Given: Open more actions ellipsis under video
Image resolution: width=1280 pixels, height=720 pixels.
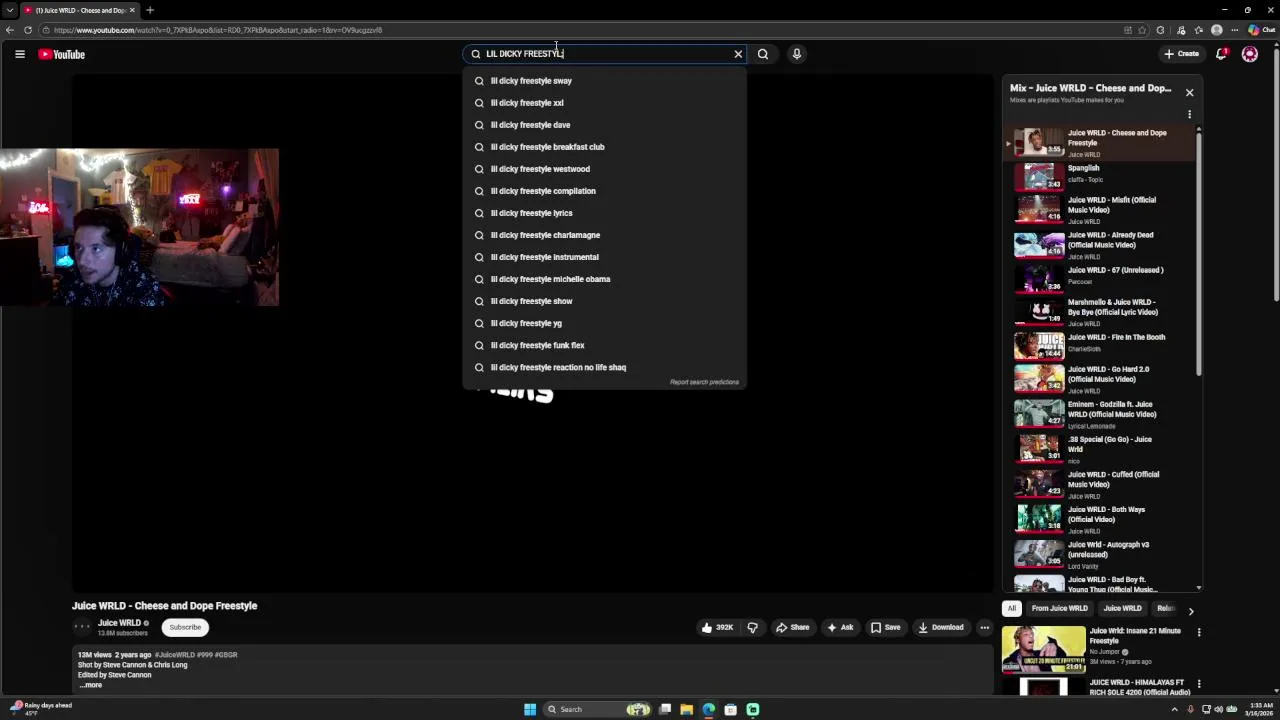Looking at the screenshot, I should pos(984,627).
